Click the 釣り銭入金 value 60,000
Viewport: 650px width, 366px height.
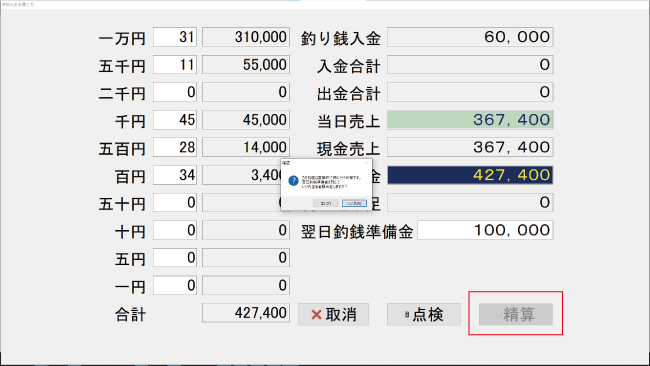tap(470, 37)
